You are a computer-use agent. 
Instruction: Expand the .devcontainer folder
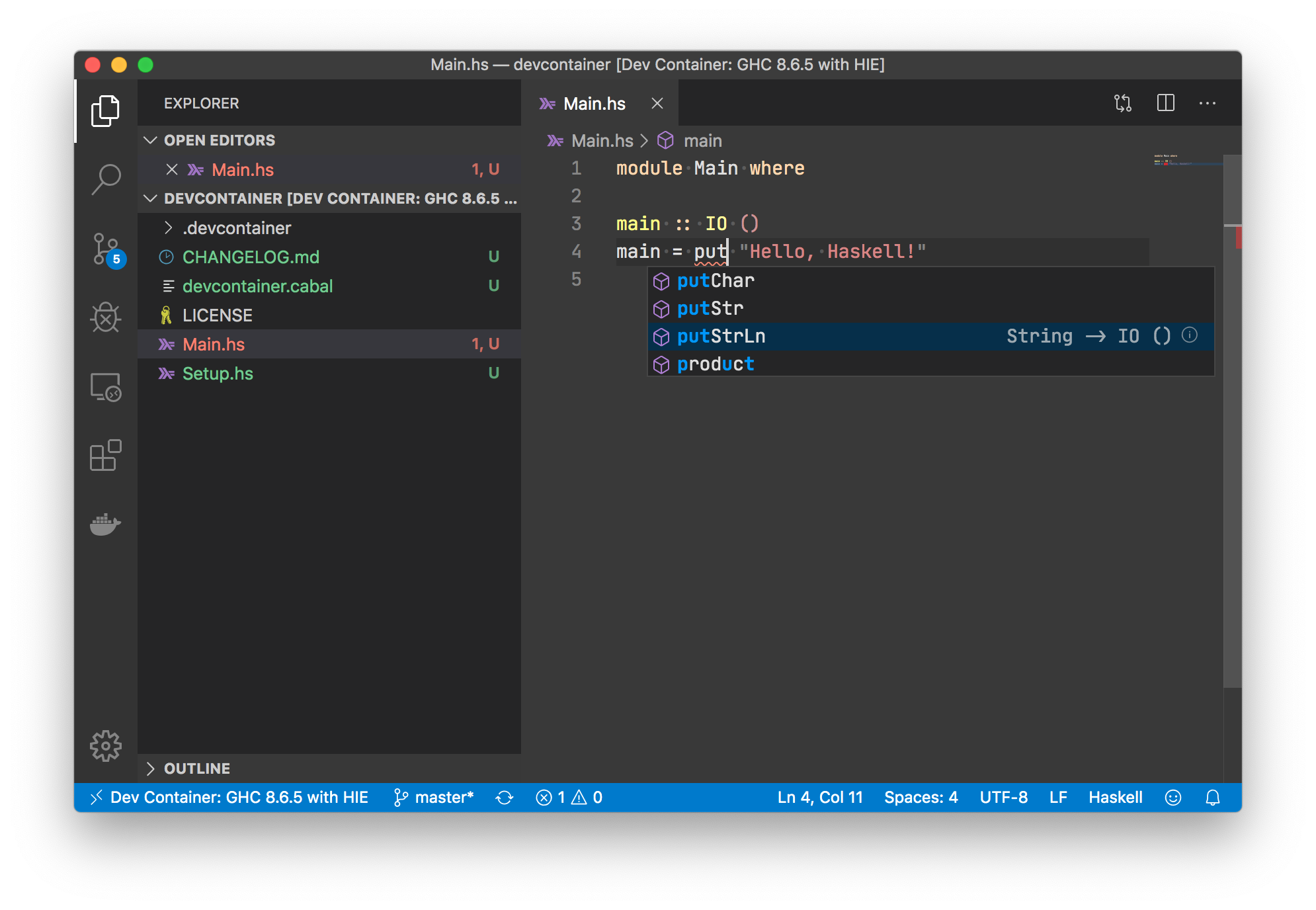point(237,228)
